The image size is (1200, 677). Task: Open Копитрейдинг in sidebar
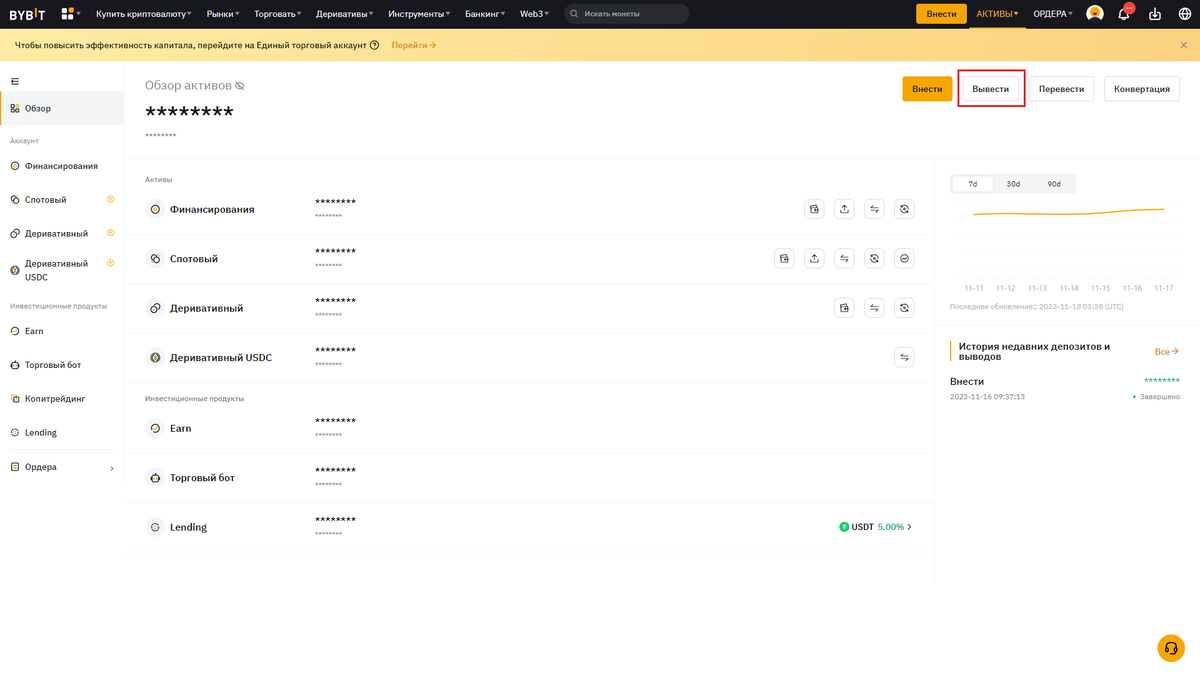[x=62, y=398]
